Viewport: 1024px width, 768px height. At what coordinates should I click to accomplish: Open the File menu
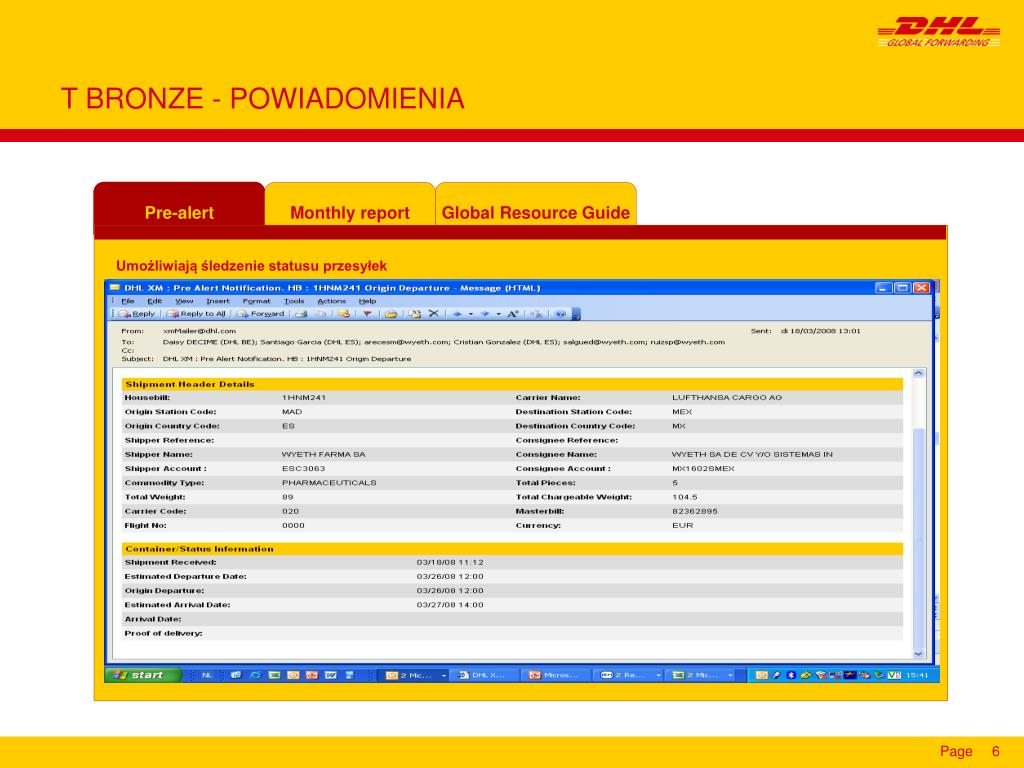click(128, 301)
